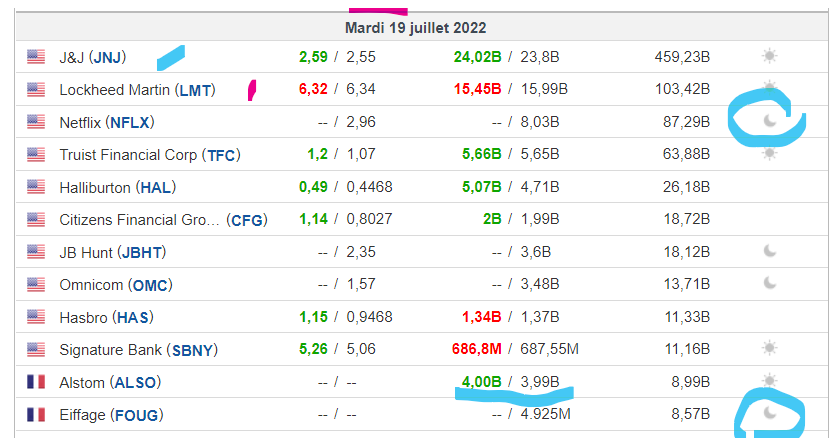Open the SBNY ticker link
Viewport: 840px width, 445px height.
click(x=192, y=350)
